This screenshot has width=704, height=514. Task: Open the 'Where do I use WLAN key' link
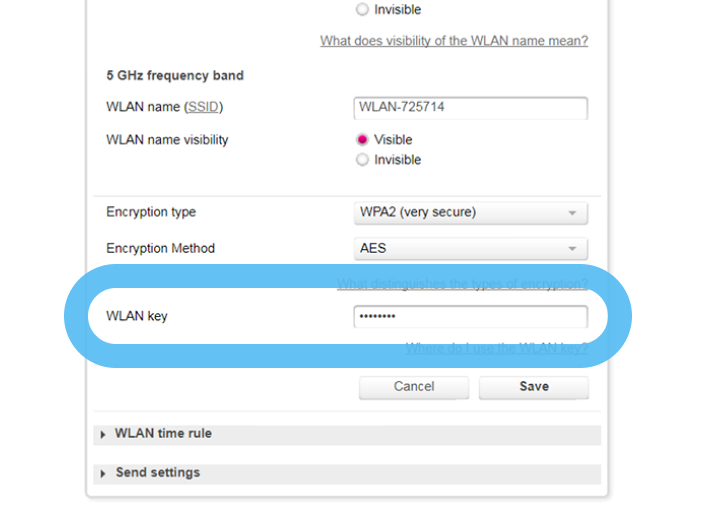point(496,348)
